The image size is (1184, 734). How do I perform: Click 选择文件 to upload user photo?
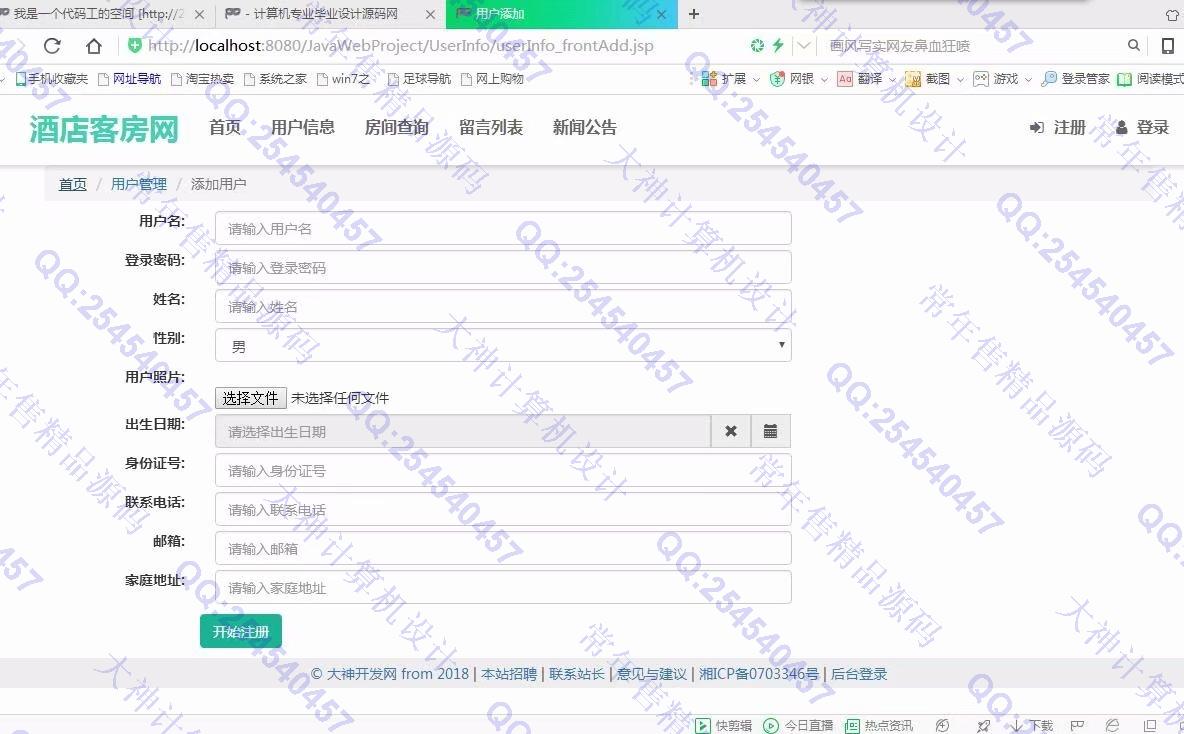(251, 398)
